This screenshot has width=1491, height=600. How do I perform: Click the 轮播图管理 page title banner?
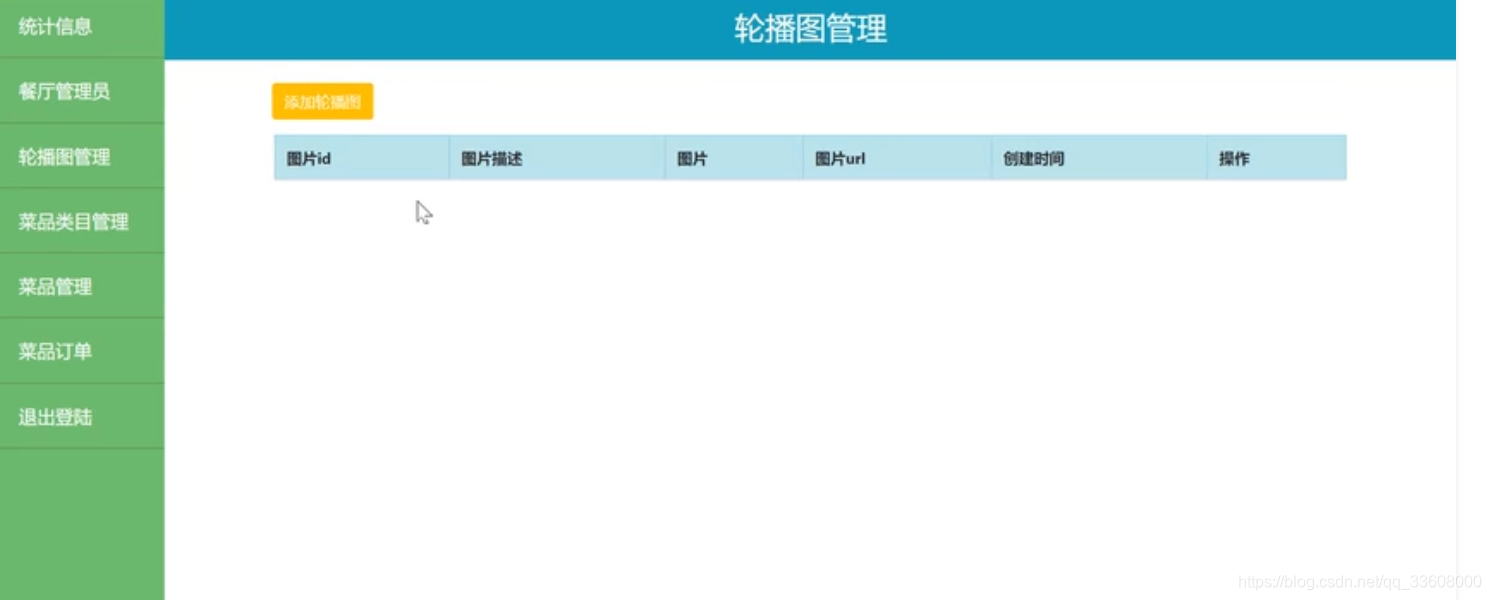coord(808,29)
